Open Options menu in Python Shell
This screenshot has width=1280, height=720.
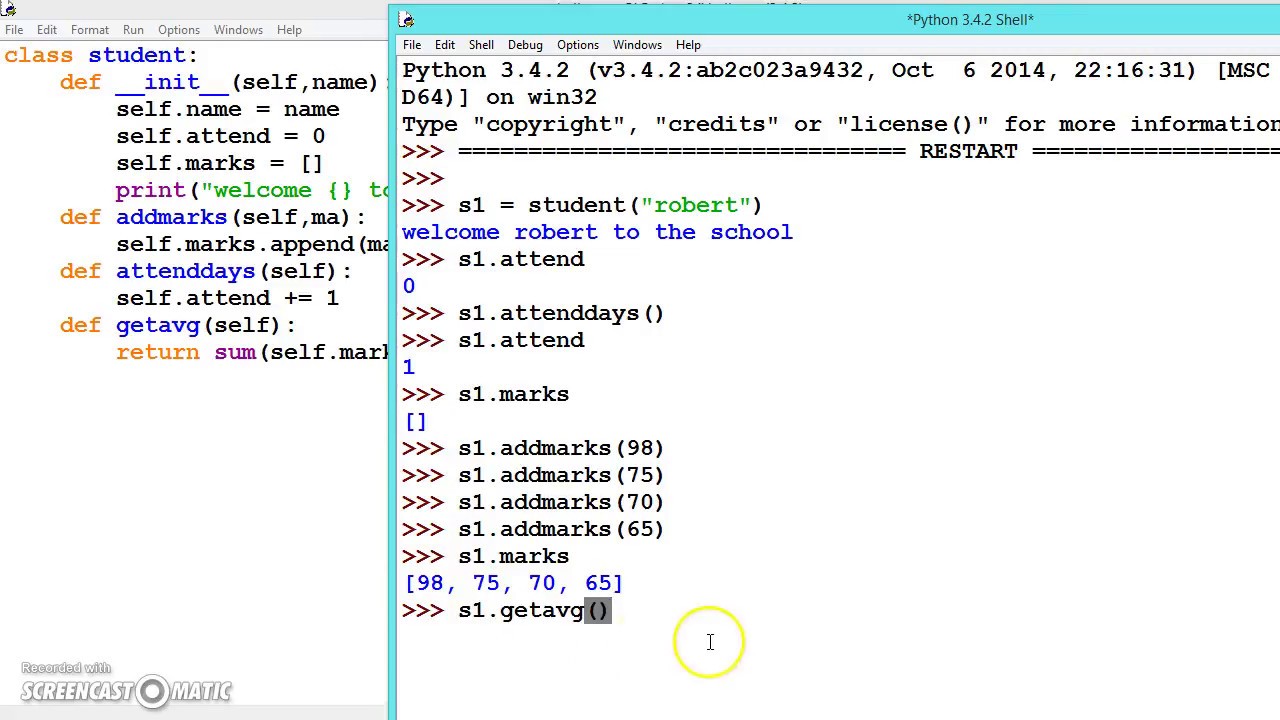pyautogui.click(x=578, y=45)
